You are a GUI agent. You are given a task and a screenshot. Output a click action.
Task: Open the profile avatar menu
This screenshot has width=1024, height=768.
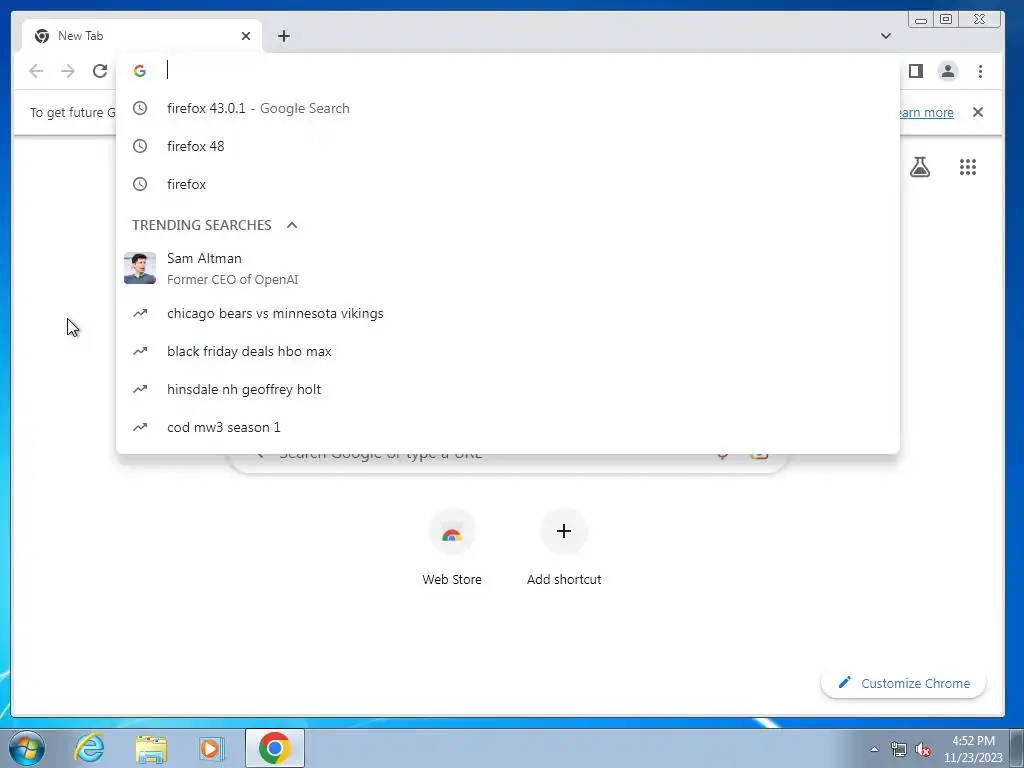click(x=948, y=71)
